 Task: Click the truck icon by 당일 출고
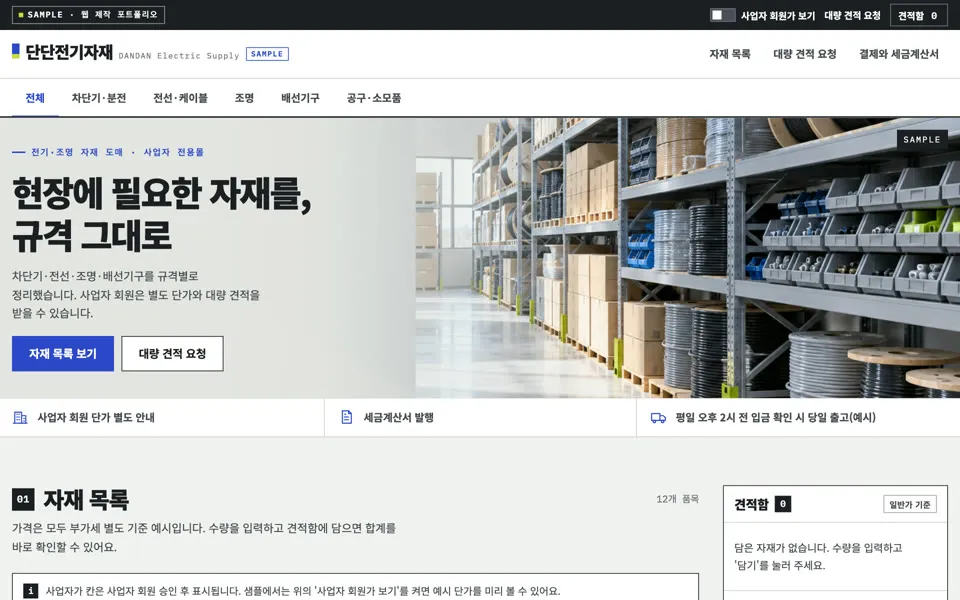click(658, 418)
